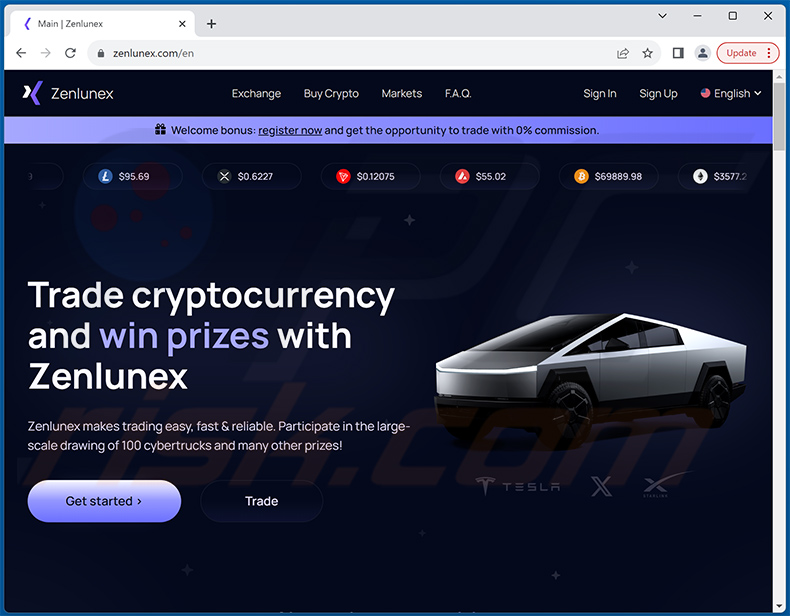Click the Tron price ticker icon
The image size is (790, 616).
click(x=343, y=176)
